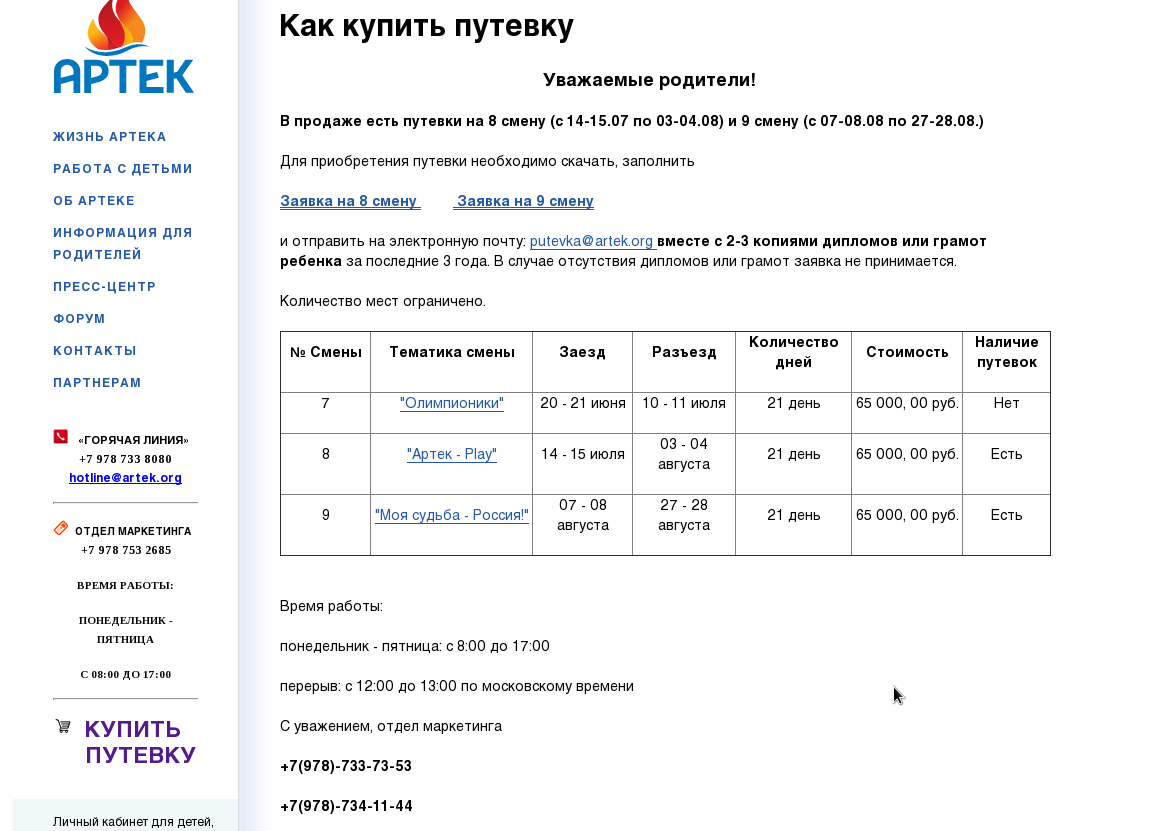This screenshot has height=831, width=1154.
Task: Go to ОБ АРТЕКЕ section
Action: point(94,201)
